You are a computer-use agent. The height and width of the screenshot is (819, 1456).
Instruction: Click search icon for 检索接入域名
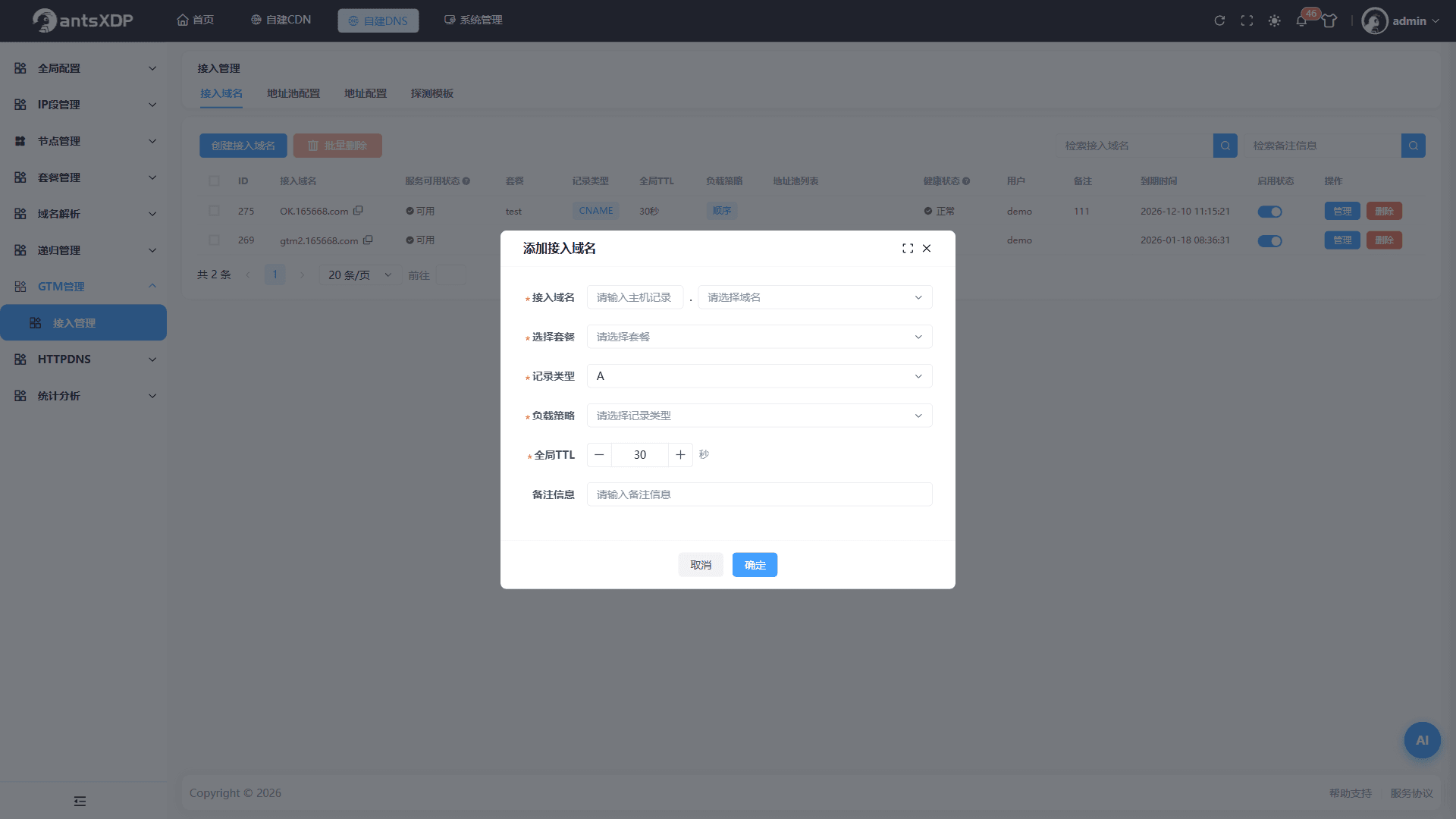pos(1225,146)
